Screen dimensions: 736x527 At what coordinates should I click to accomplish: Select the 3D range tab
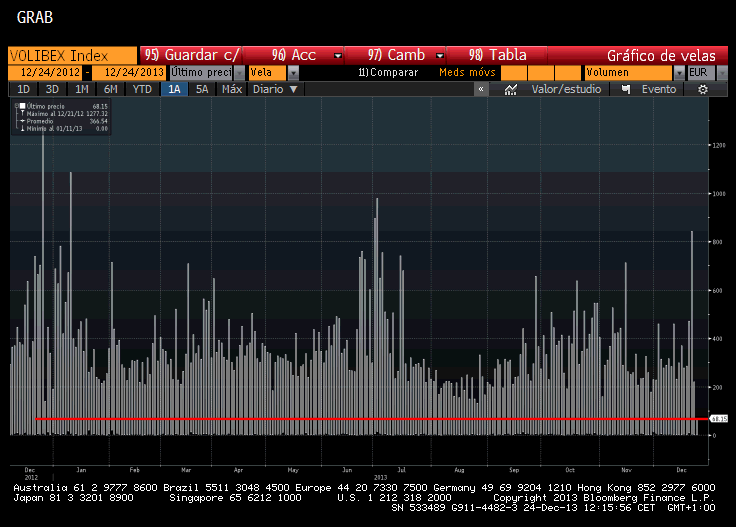click(52, 89)
